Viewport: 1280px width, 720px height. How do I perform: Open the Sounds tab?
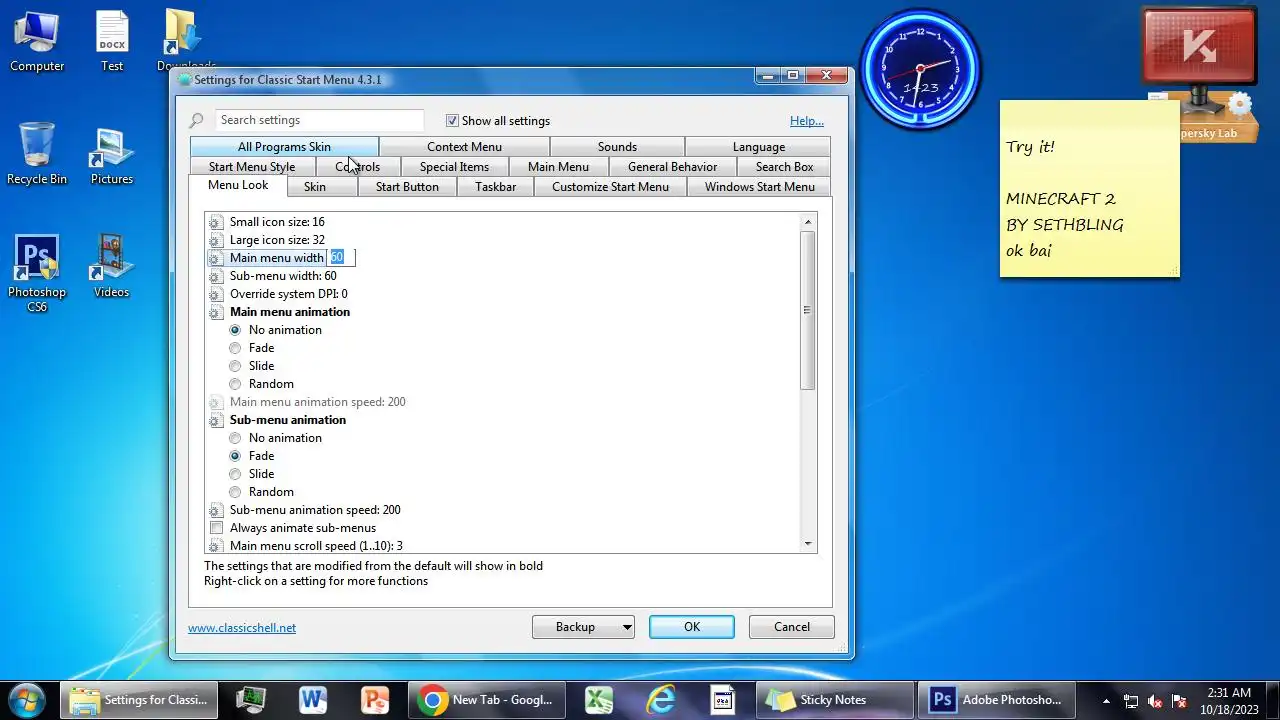tap(617, 147)
